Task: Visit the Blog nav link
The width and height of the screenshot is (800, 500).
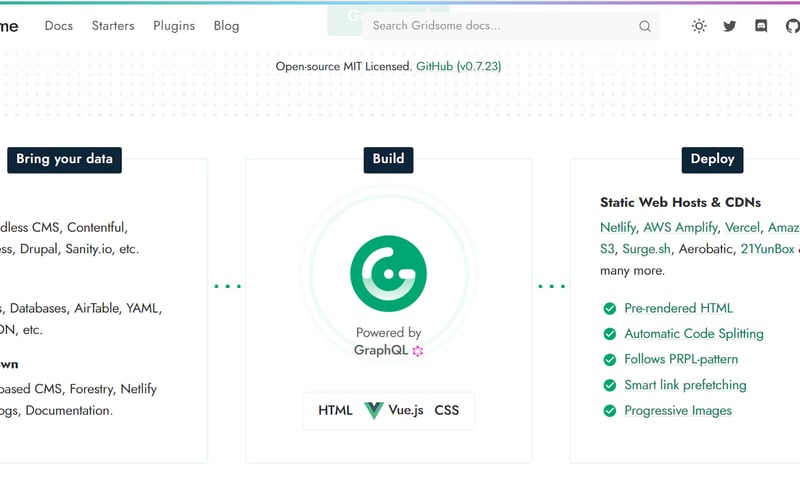Action: tap(227, 26)
